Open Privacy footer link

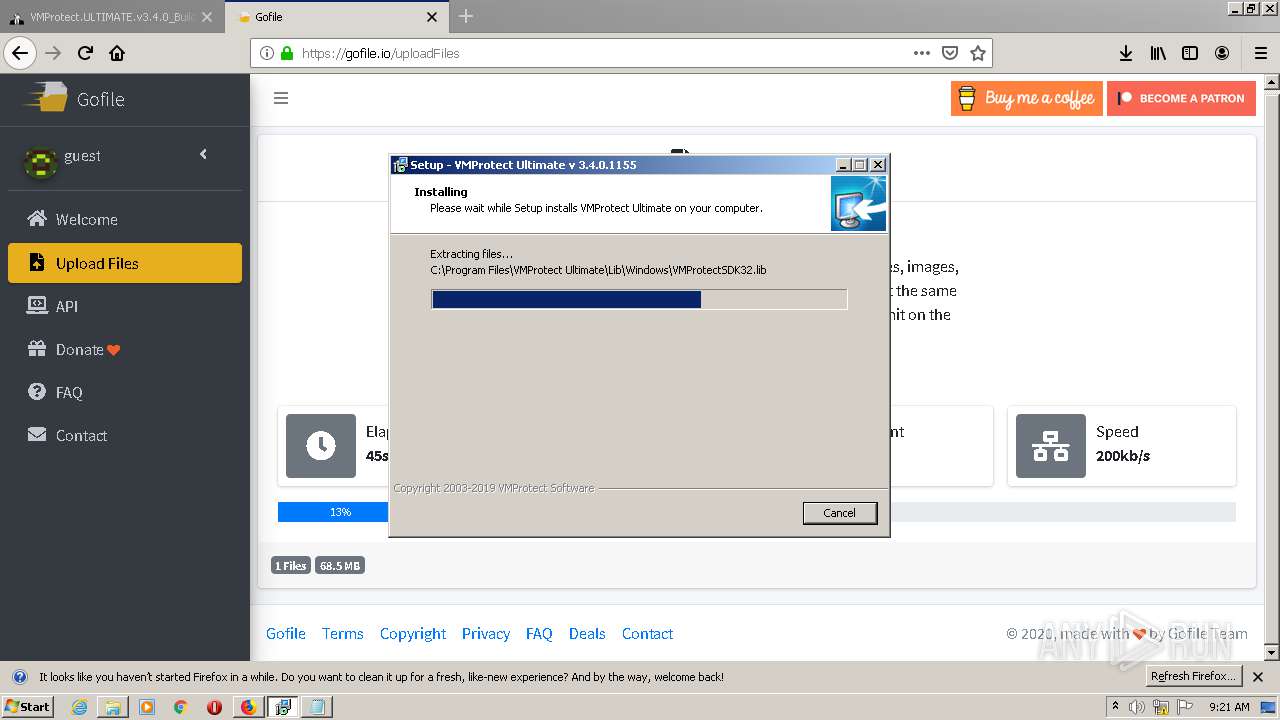coord(486,633)
